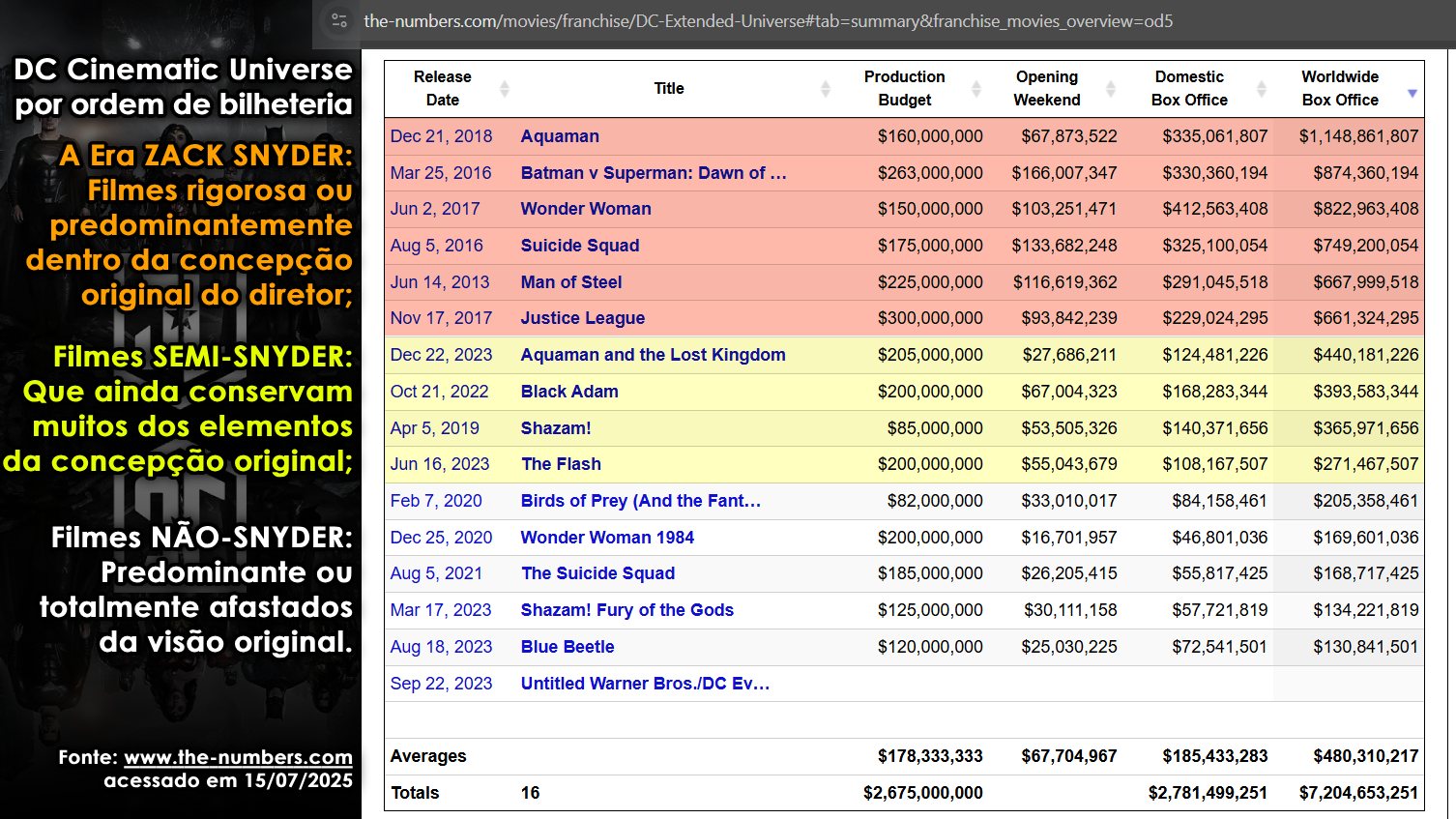Click Blue Beetle's $120,000,000 budget cell
Image resolution: width=1456 pixels, height=819 pixels.
[930, 647]
